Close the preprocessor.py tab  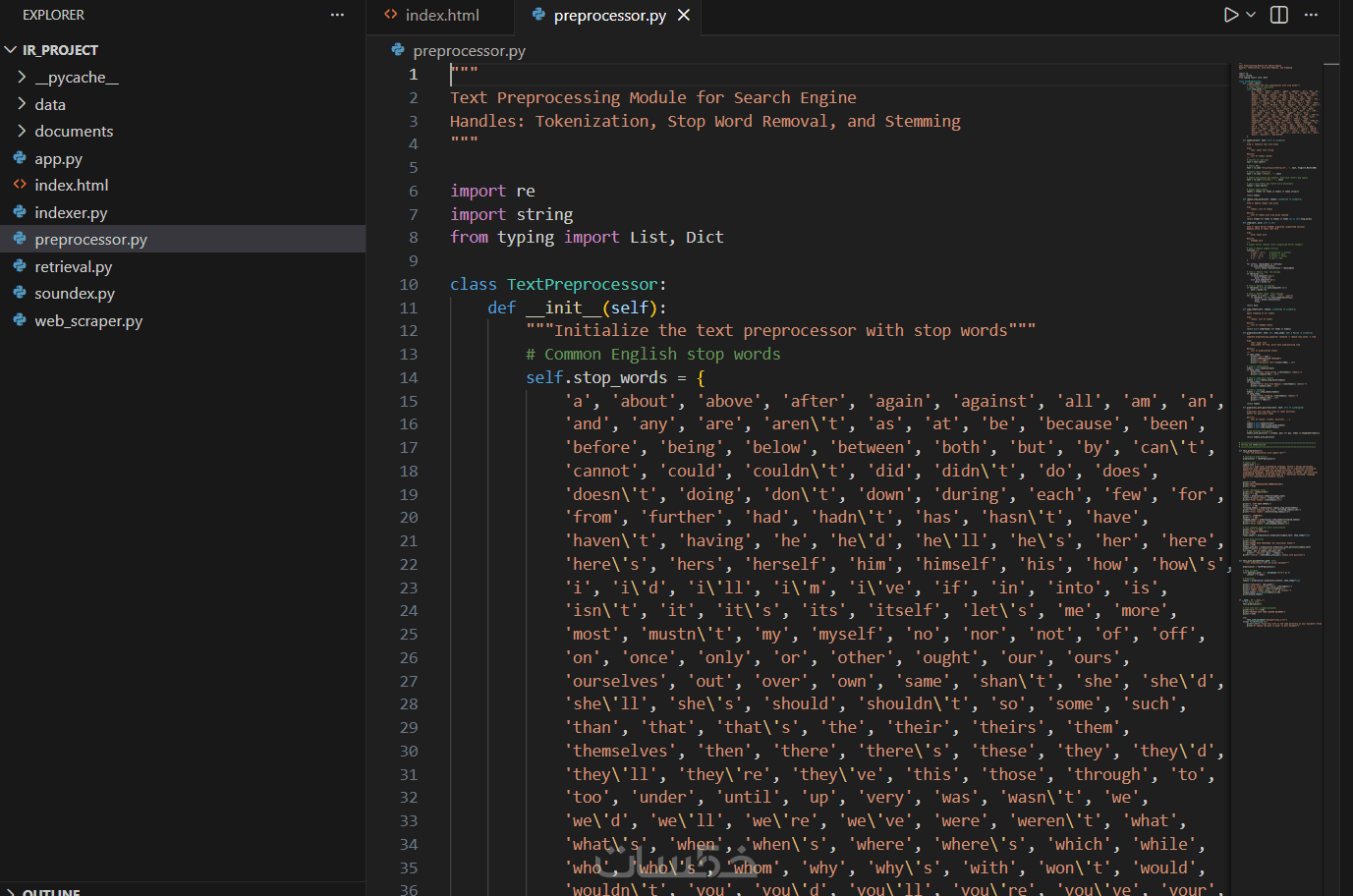point(684,15)
